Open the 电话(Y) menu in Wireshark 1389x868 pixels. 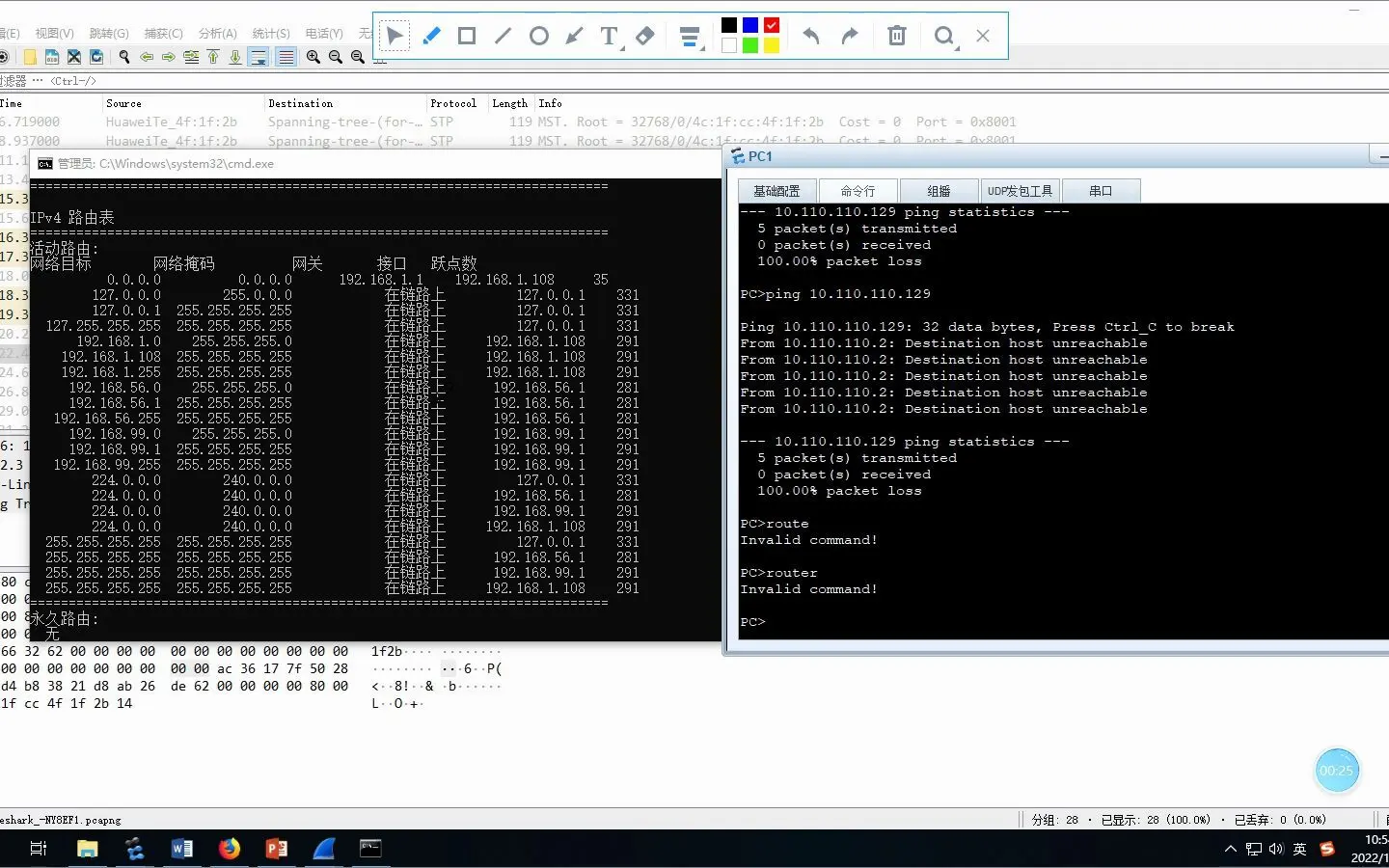coord(324,33)
